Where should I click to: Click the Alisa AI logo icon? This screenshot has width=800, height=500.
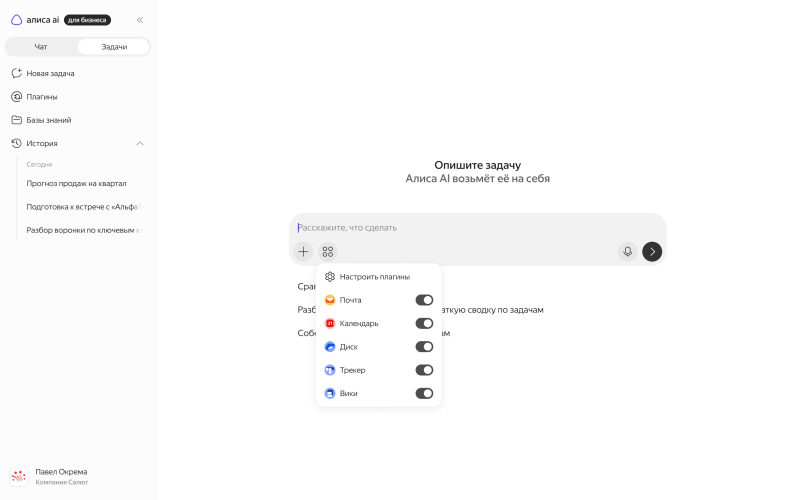tap(16, 20)
